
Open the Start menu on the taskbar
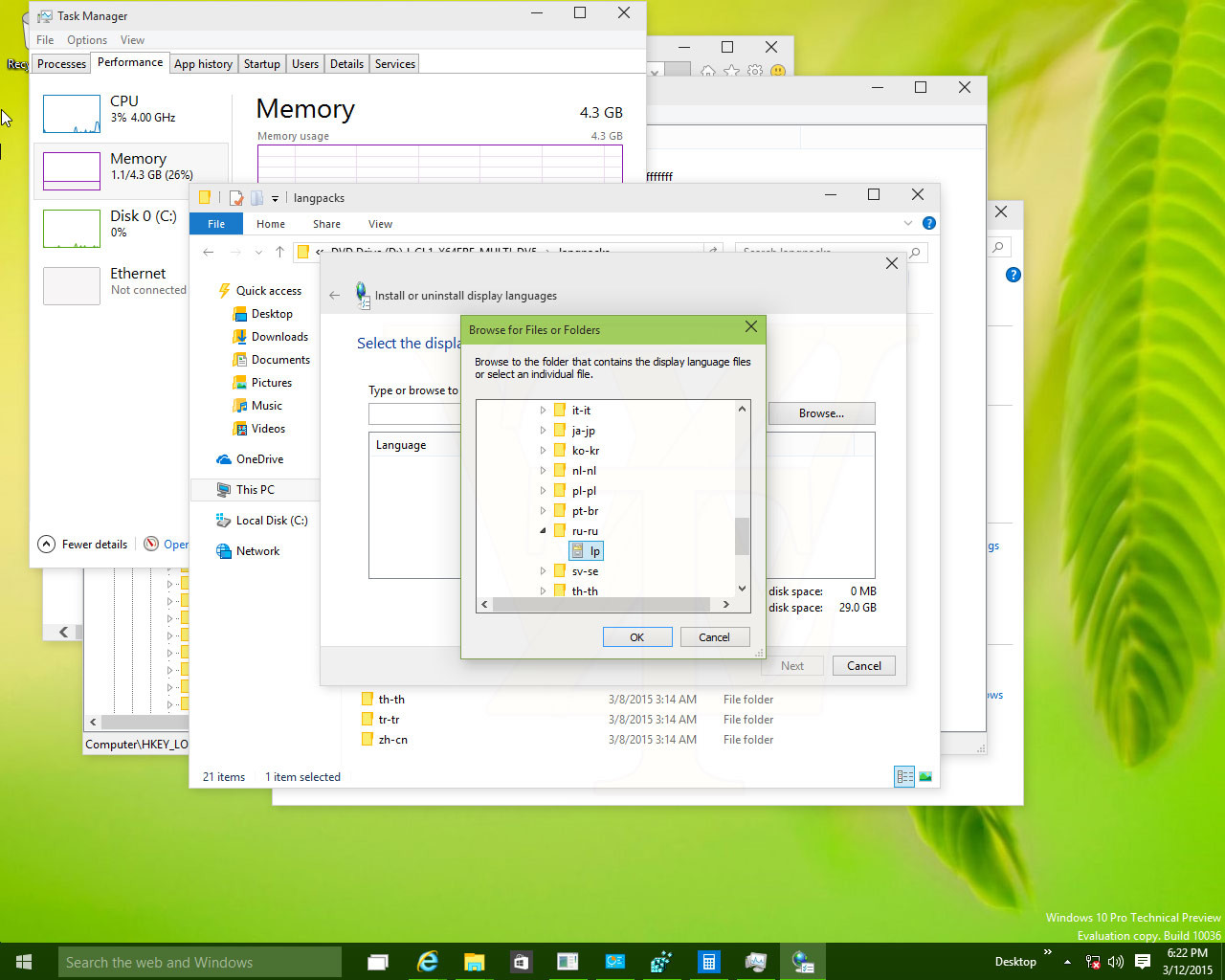[x=24, y=962]
